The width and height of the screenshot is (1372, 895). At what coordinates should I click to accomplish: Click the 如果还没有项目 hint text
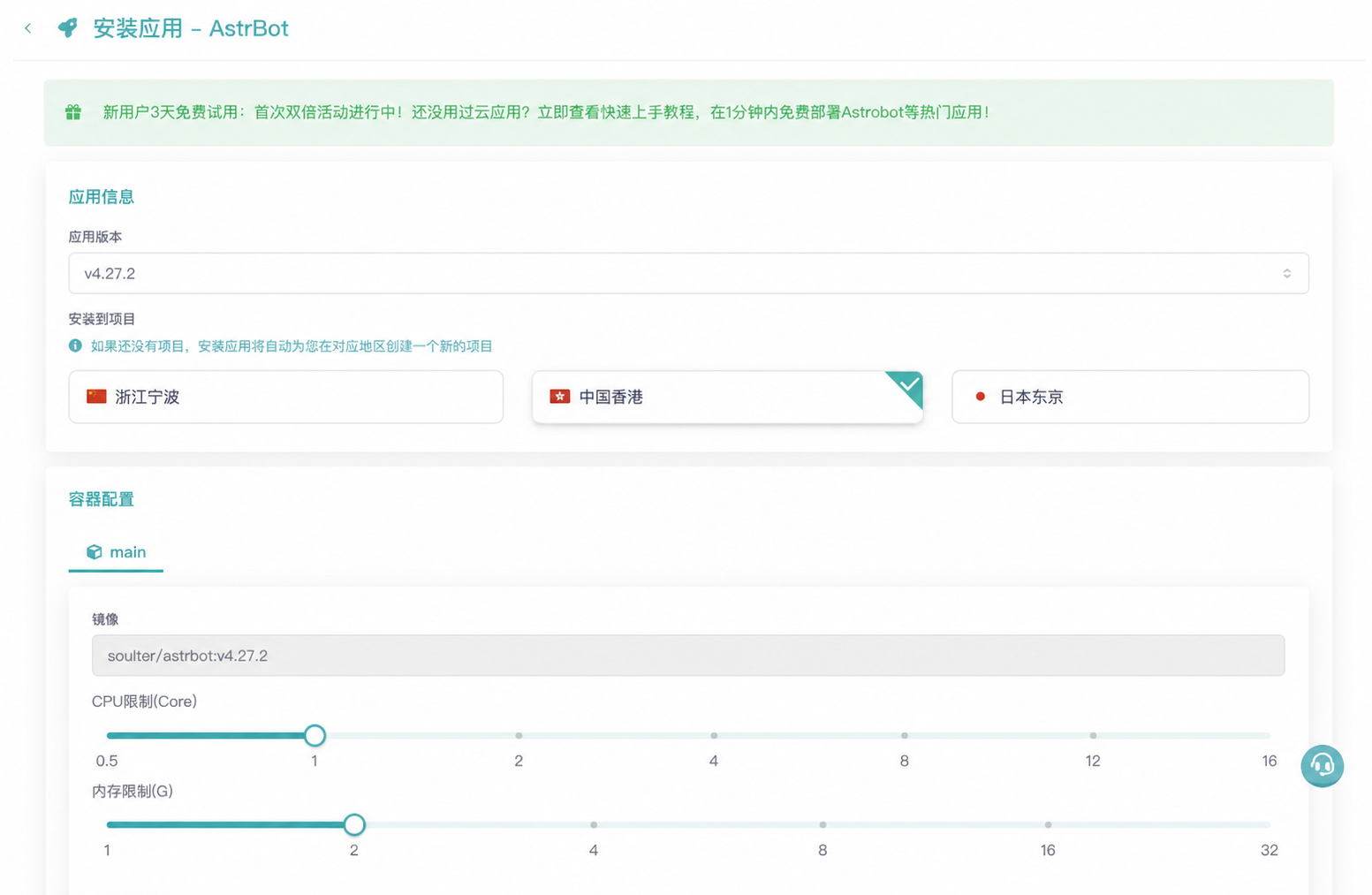click(292, 346)
